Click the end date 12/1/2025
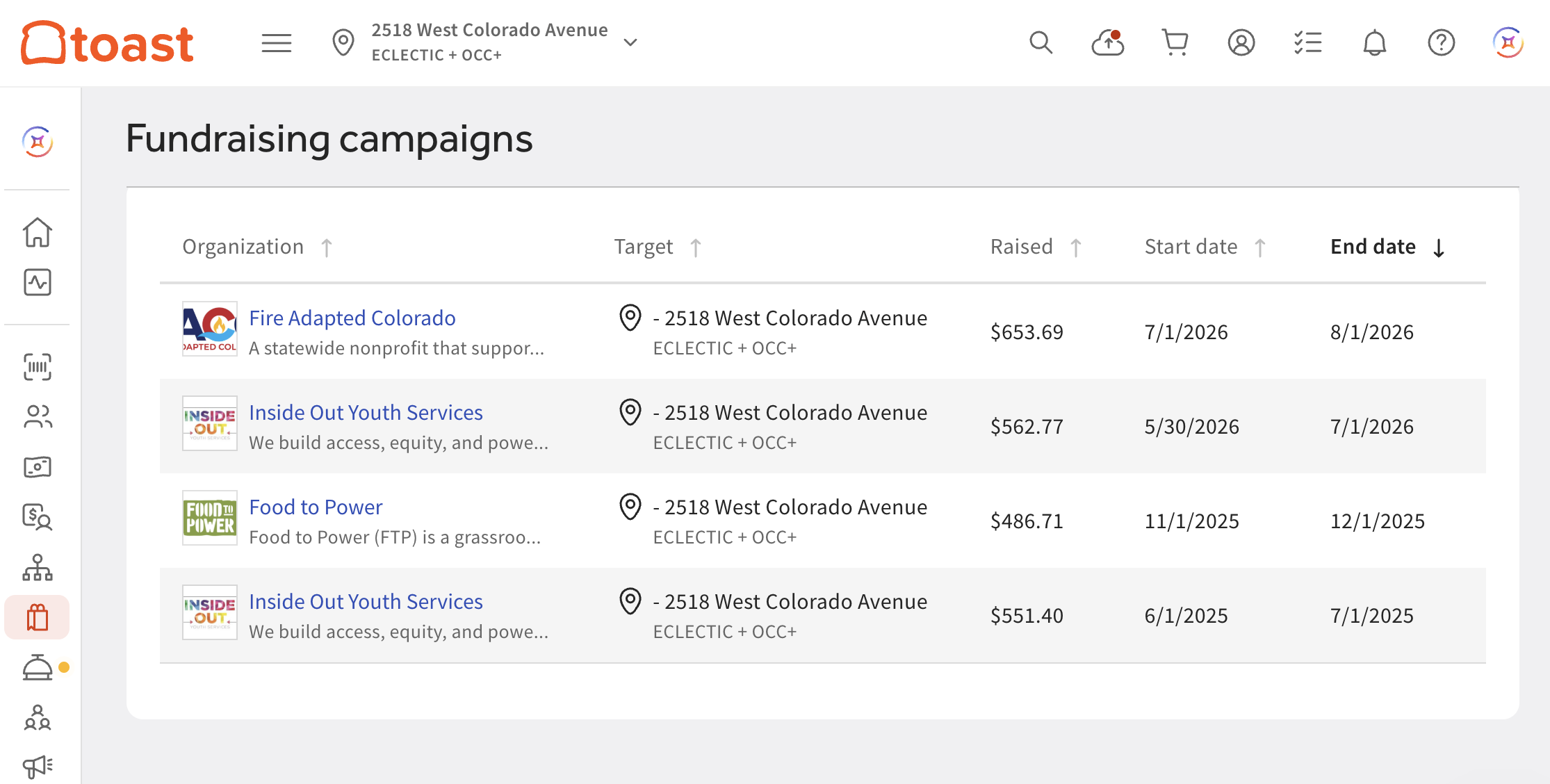Screen dimensions: 1550x784 pos(1378,521)
